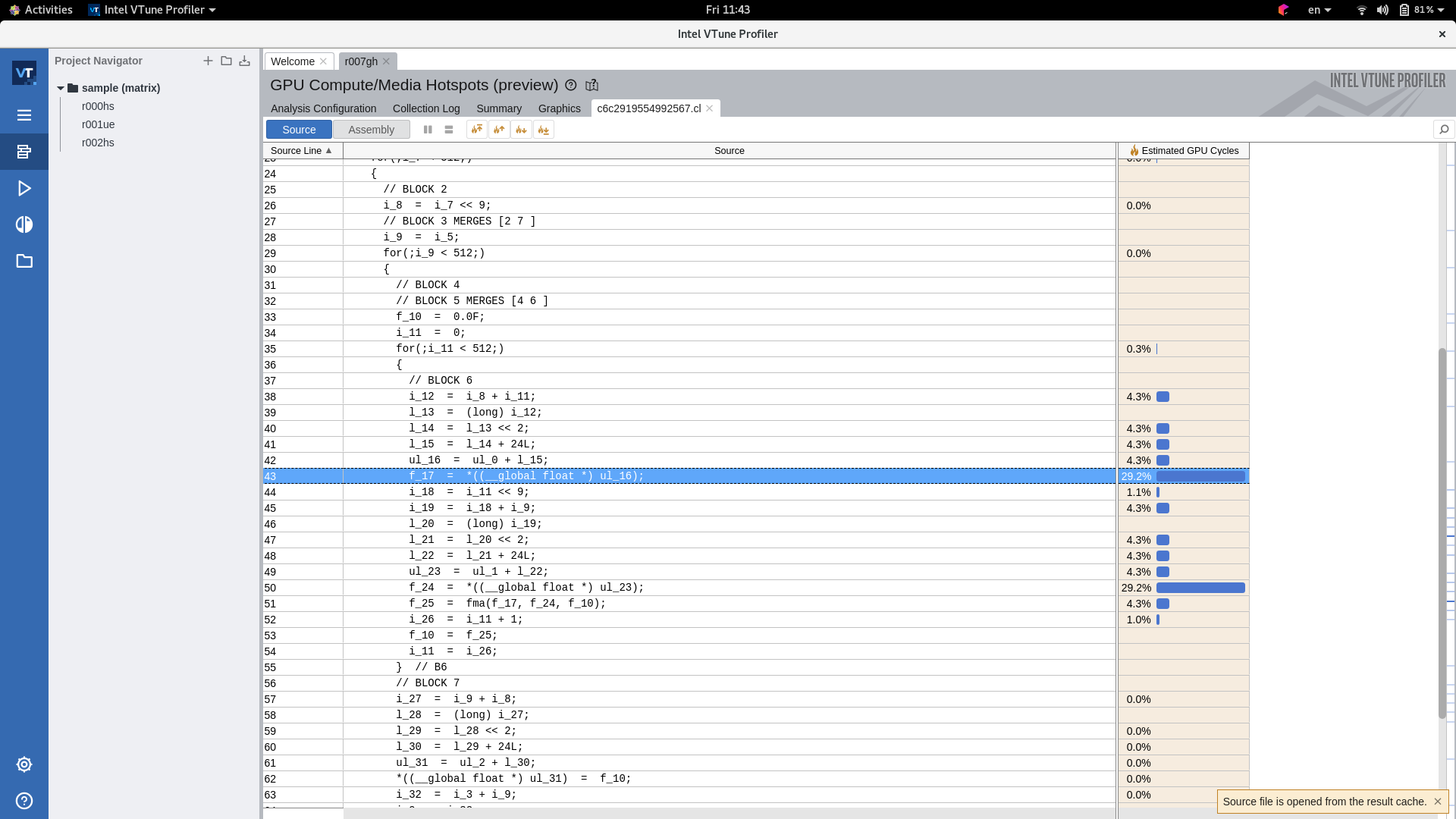
Task: Go to the smallest hotspot function
Action: [543, 130]
